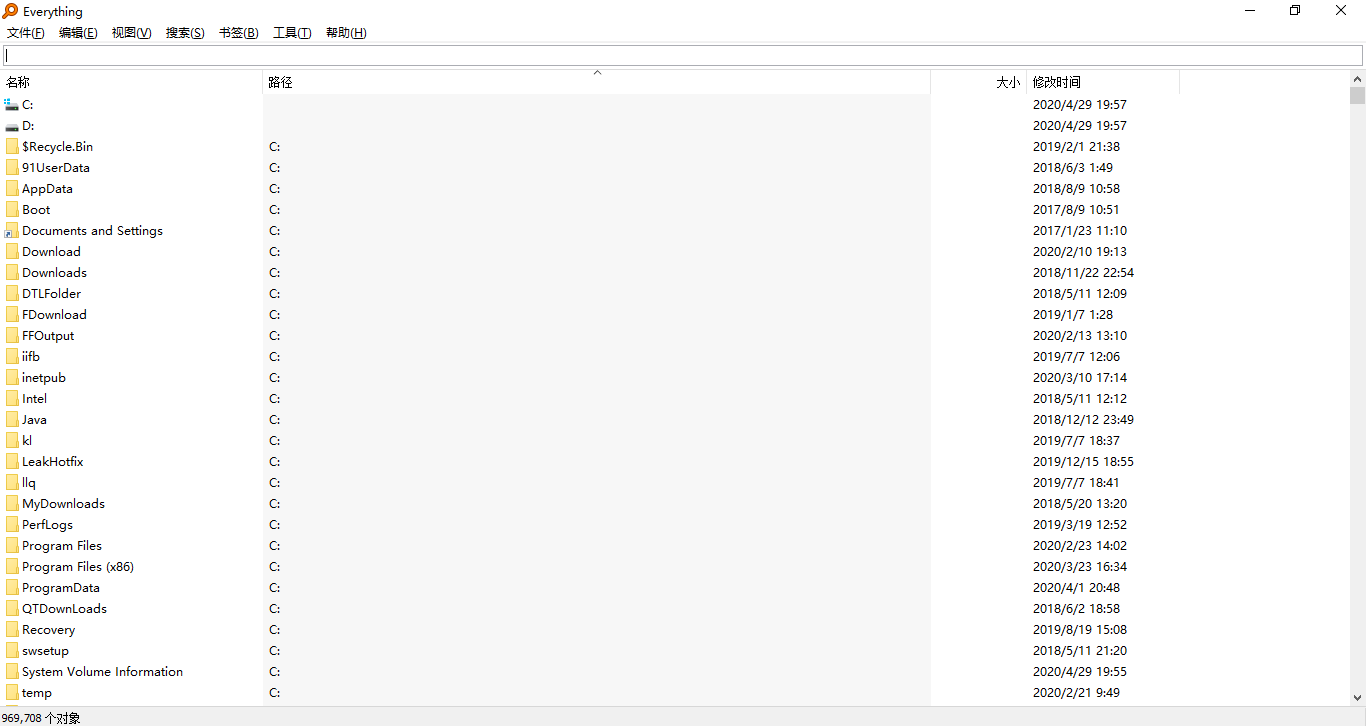Select the LeakHotfix folder icon

click(12, 461)
